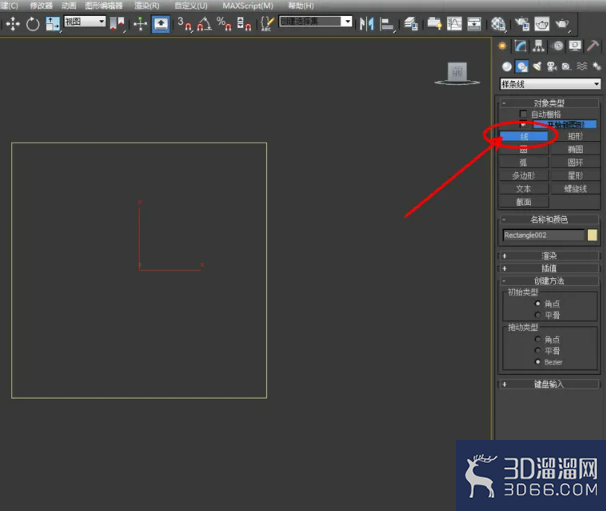Select the Space Warps wave icon

(582, 66)
